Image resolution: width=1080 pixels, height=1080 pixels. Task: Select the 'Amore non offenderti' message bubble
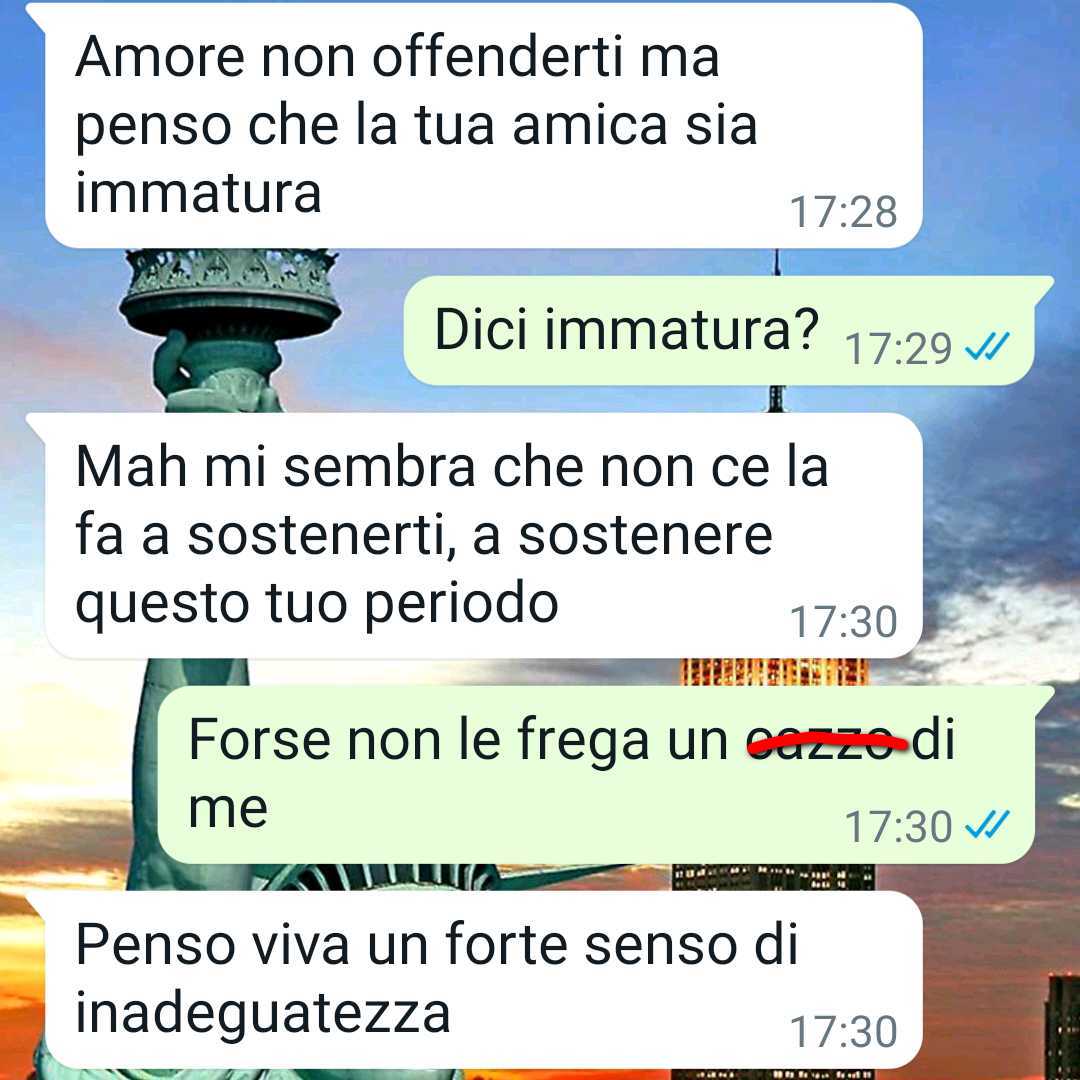[483, 125]
